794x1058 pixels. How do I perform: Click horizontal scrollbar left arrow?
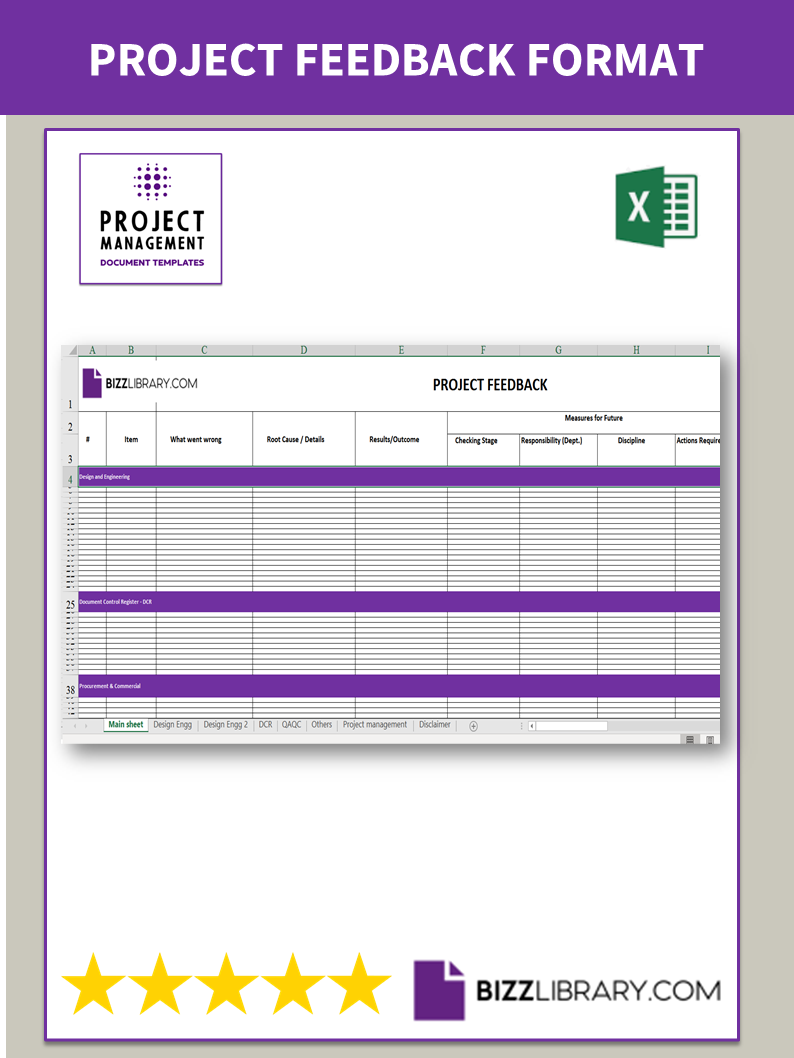click(x=532, y=726)
